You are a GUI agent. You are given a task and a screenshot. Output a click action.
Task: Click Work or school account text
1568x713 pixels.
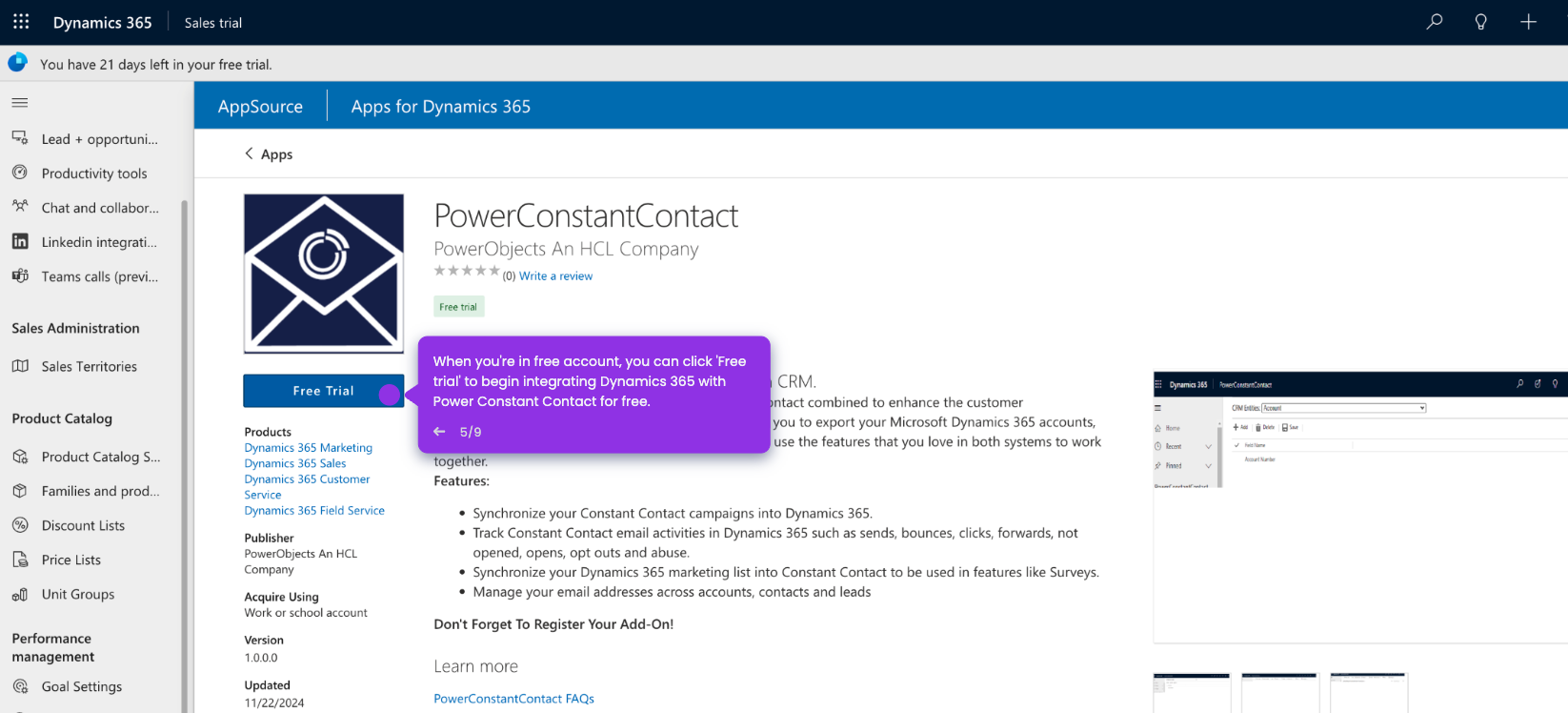pyautogui.click(x=306, y=613)
